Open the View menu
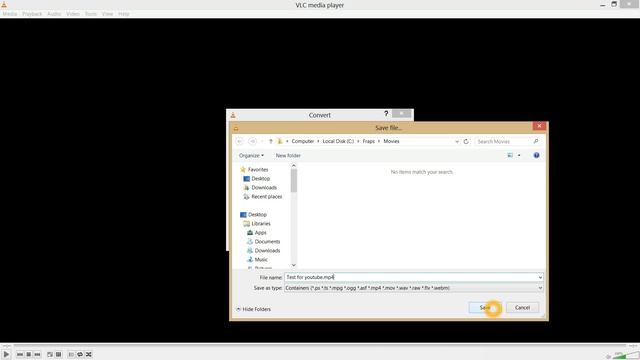 tap(107, 14)
